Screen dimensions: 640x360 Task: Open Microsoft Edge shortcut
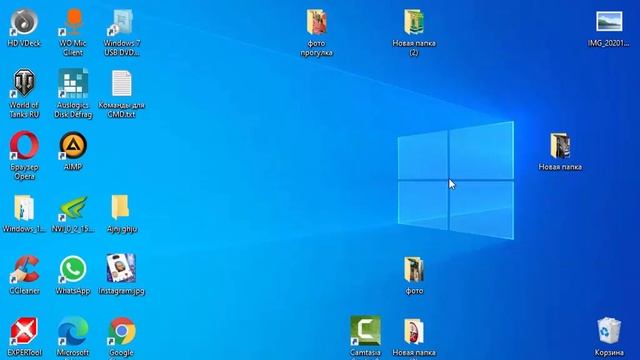[73, 331]
